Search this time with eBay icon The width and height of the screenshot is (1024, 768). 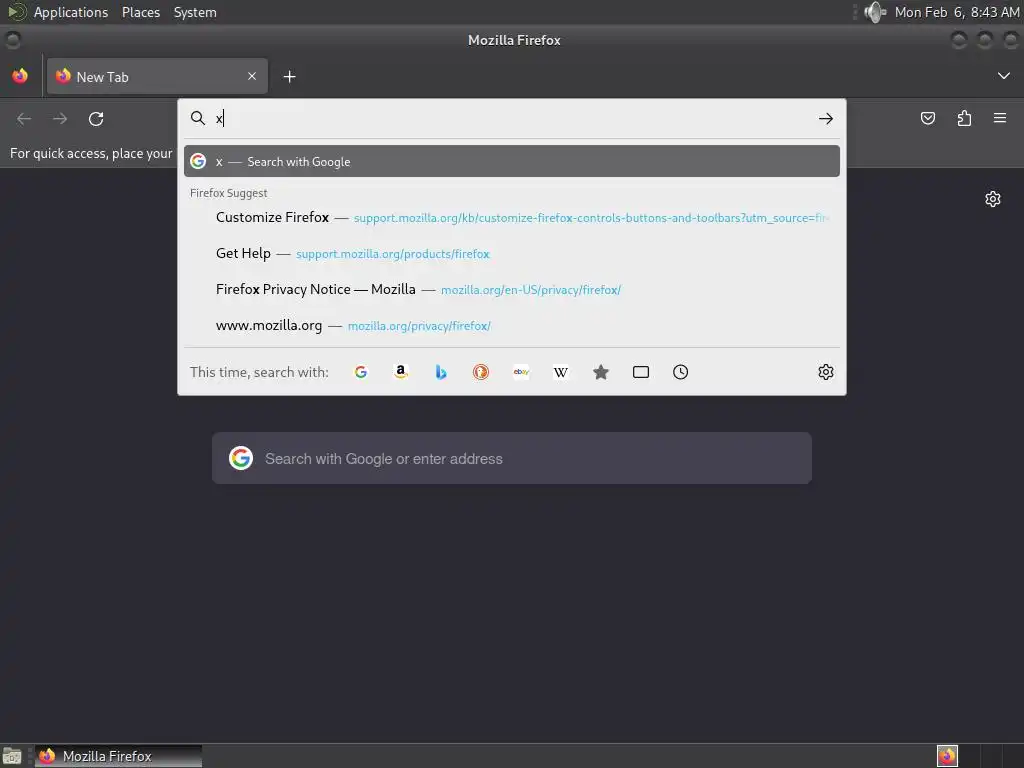pos(521,372)
